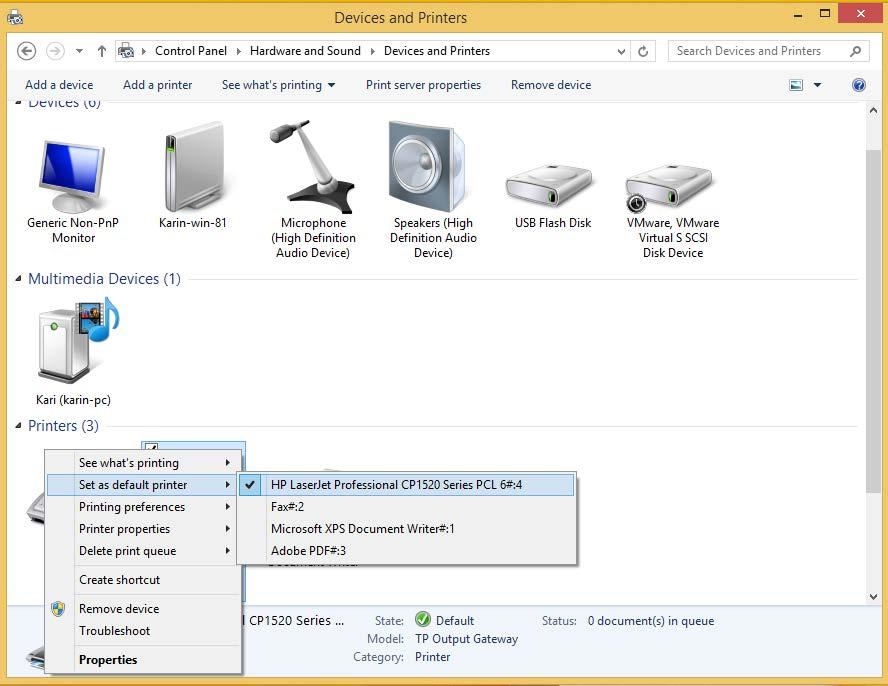The width and height of the screenshot is (888, 686).
Task: Click the vertical scrollbar down arrow
Action: 873,596
